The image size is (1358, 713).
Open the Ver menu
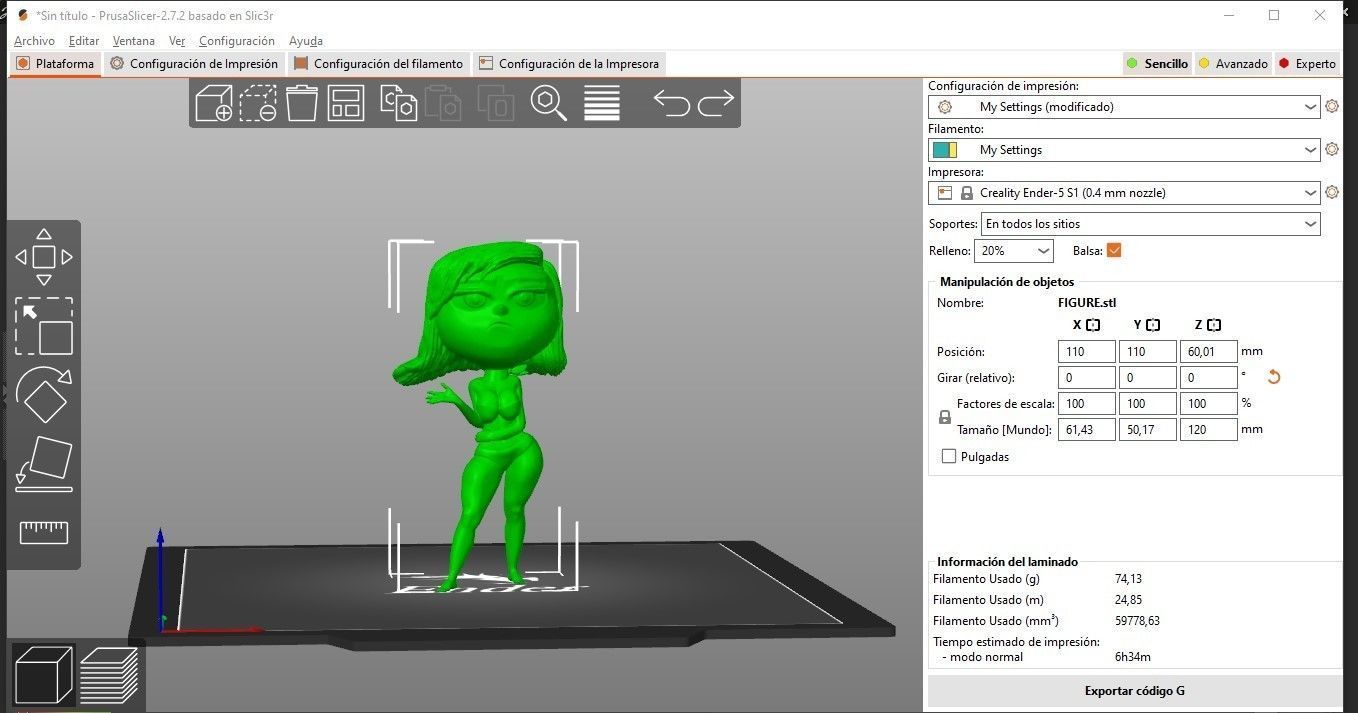coord(177,41)
